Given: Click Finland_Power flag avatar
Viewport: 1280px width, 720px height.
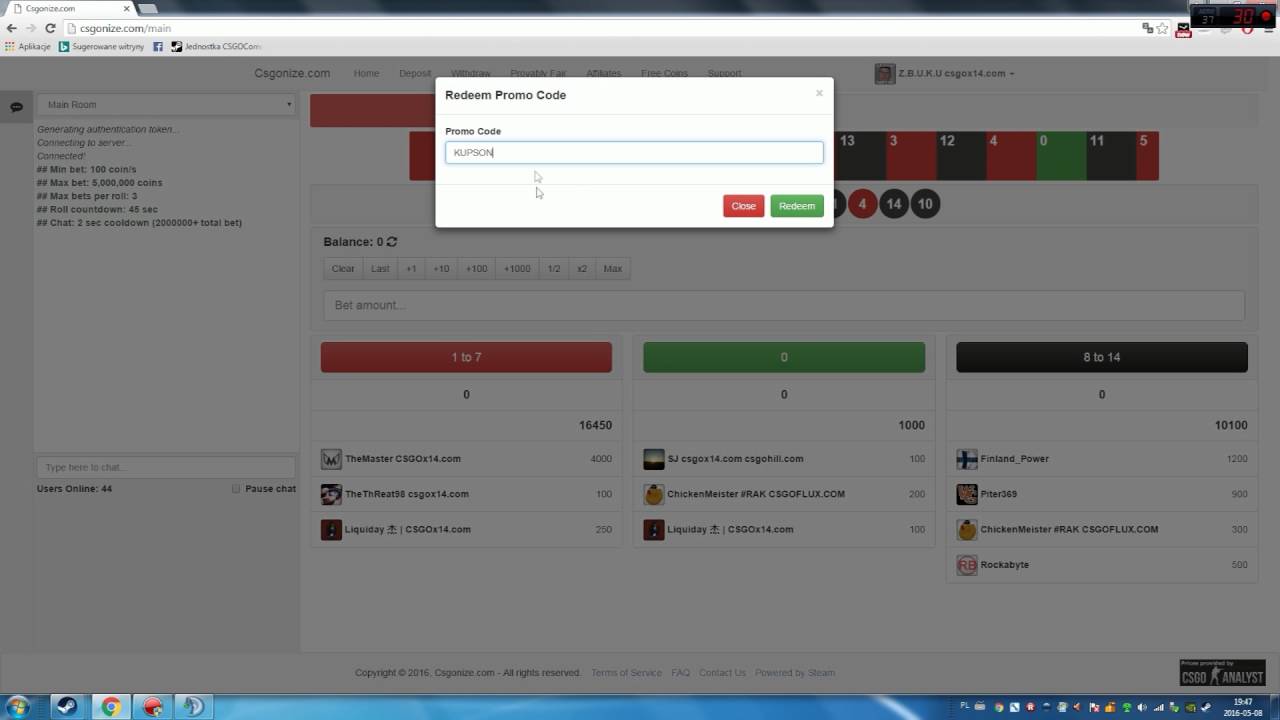Looking at the screenshot, I should [967, 459].
